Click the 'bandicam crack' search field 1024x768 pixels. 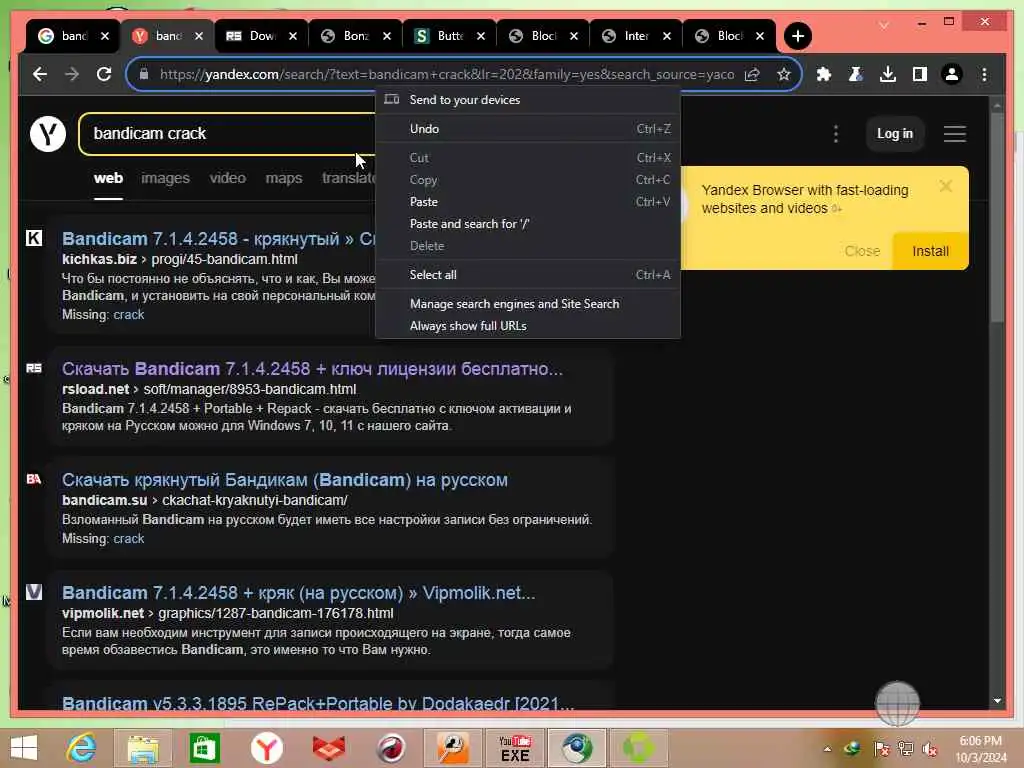(x=227, y=134)
